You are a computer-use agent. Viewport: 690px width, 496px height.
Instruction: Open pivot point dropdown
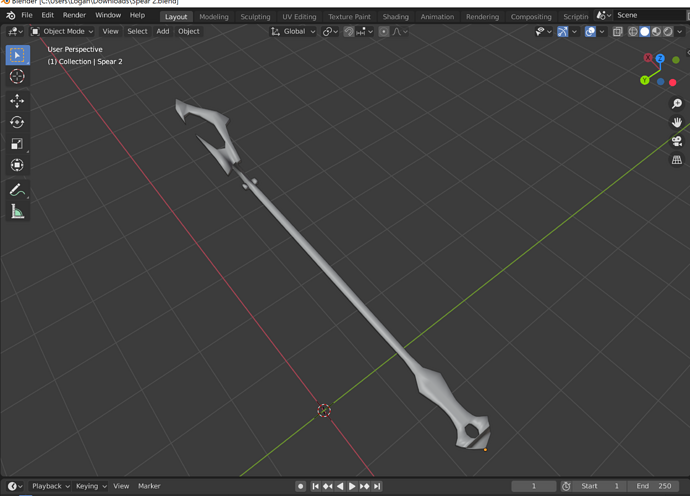tap(330, 32)
